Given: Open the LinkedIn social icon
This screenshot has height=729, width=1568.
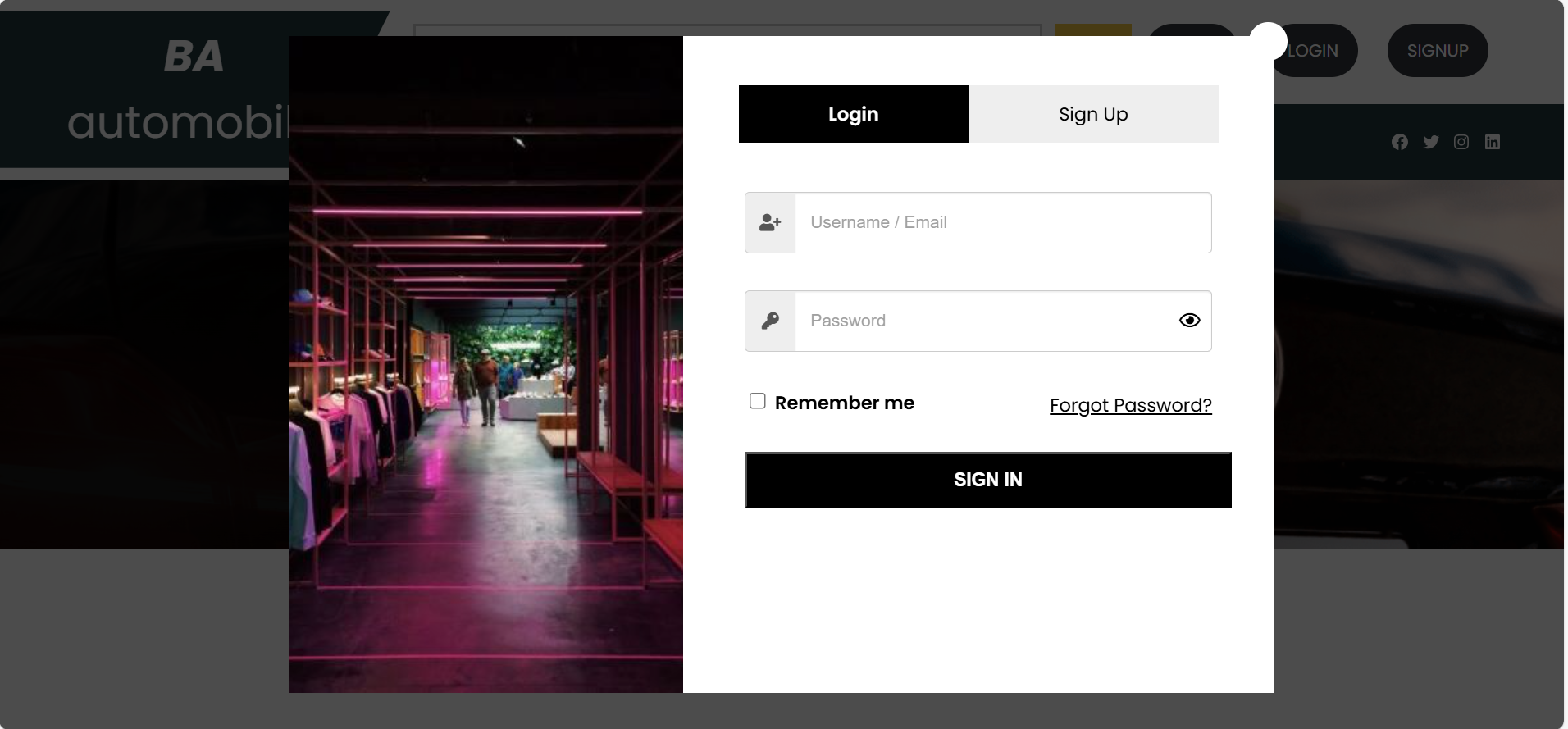Looking at the screenshot, I should tap(1493, 142).
